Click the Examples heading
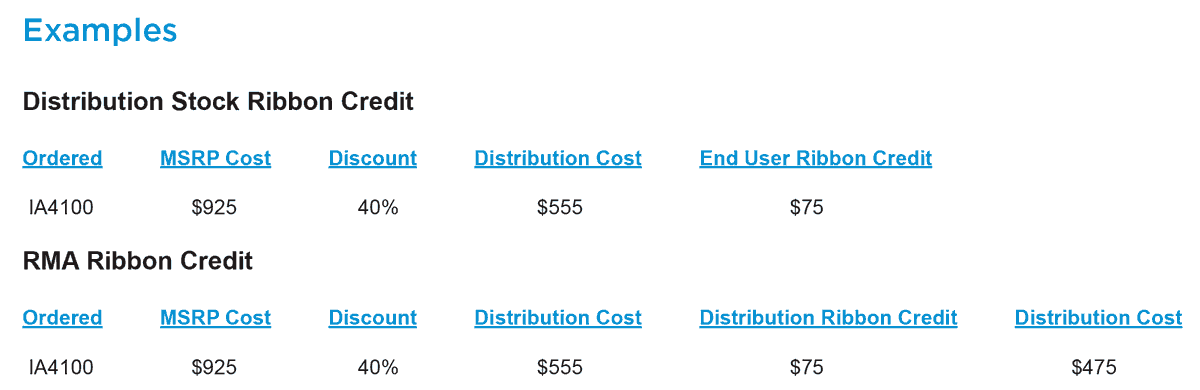Screen dimensions: 1200x390 [100, 30]
